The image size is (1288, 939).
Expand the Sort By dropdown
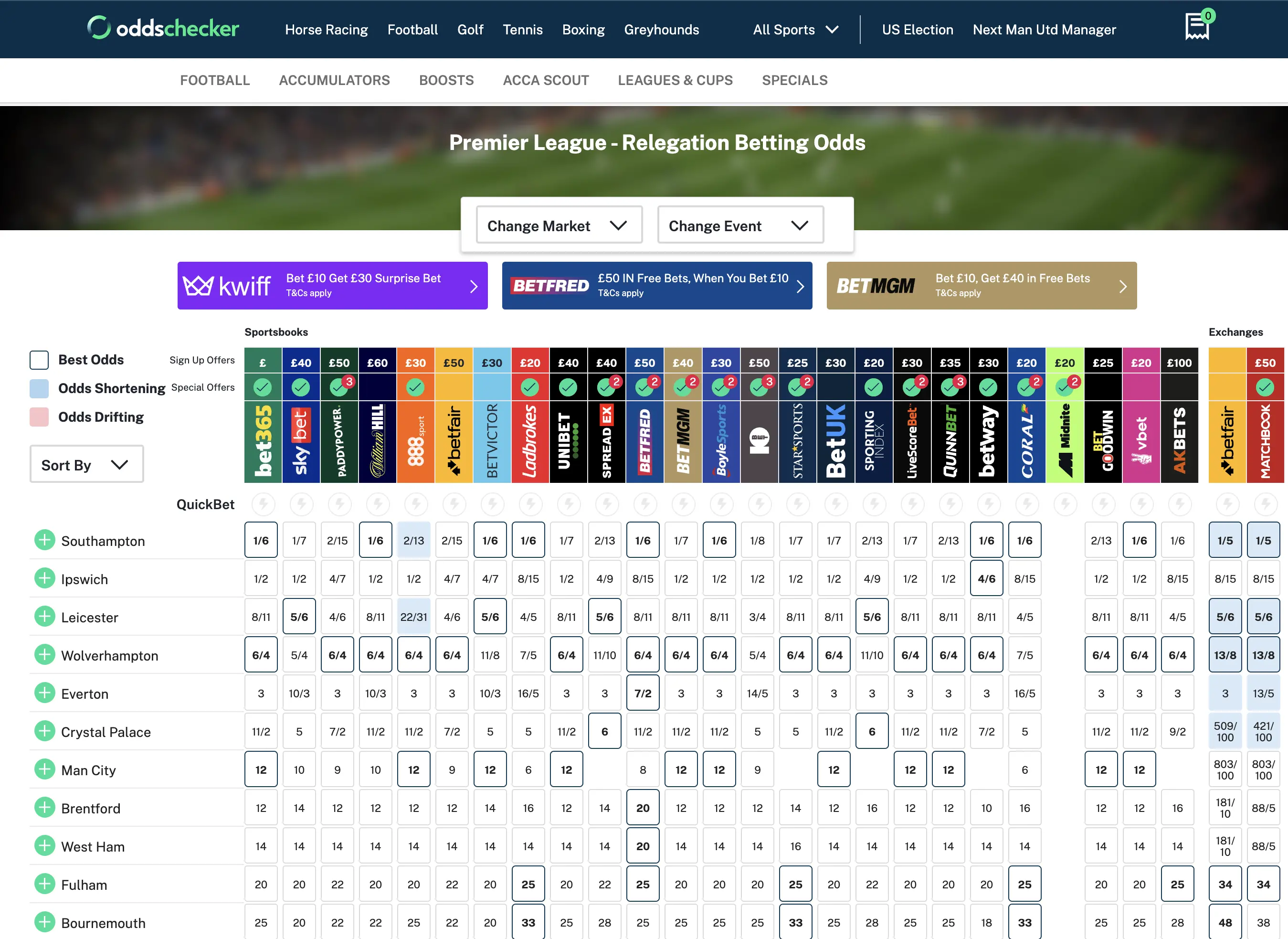click(x=86, y=464)
